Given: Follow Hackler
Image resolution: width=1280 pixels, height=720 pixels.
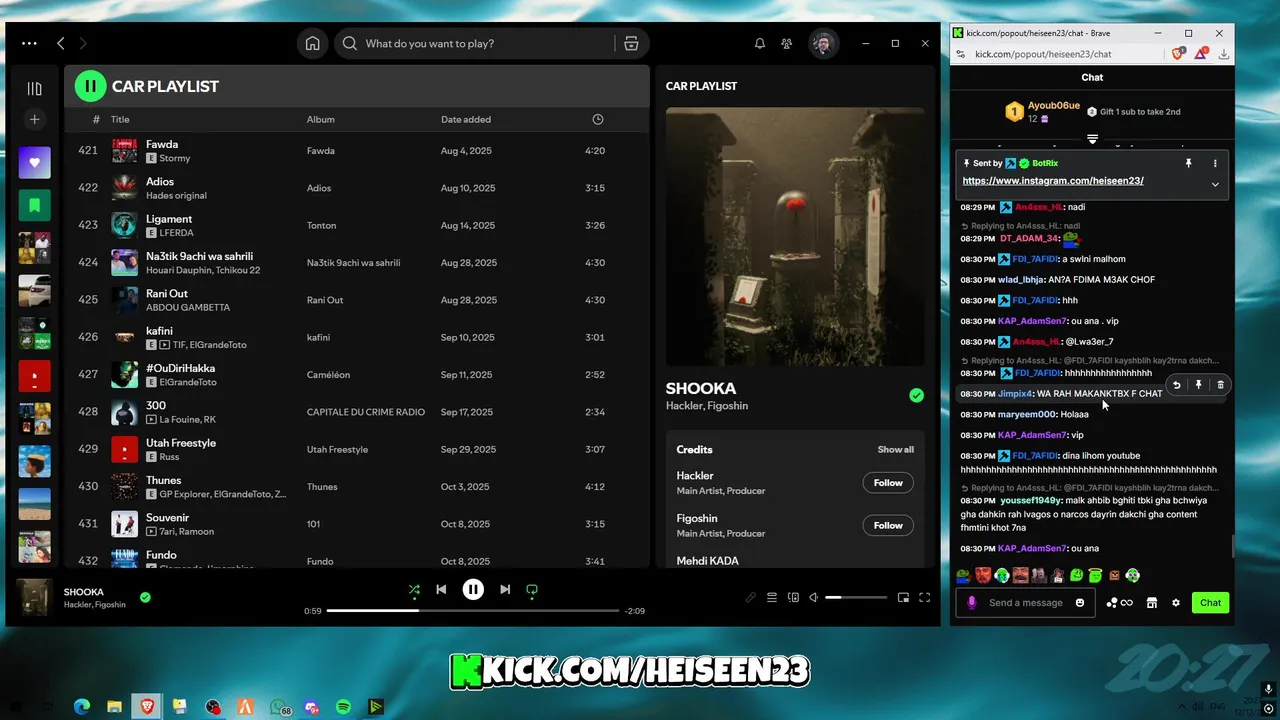Looking at the screenshot, I should tap(888, 483).
